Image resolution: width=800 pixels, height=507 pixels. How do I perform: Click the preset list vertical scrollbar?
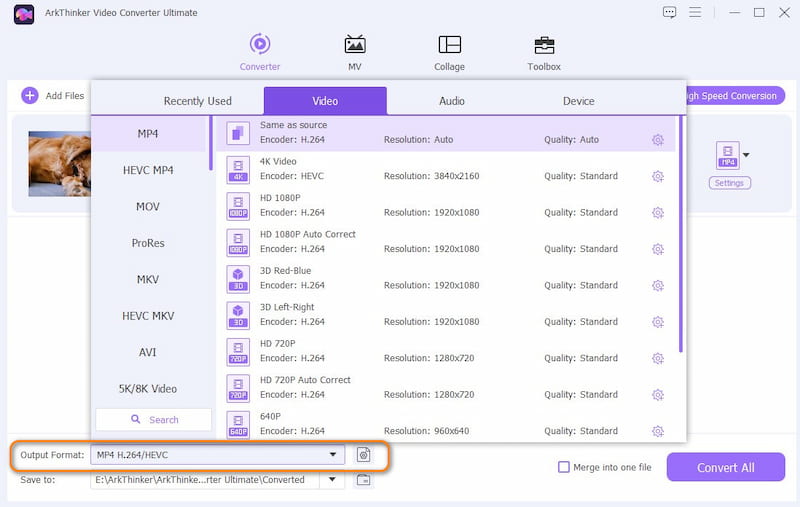coord(681,235)
